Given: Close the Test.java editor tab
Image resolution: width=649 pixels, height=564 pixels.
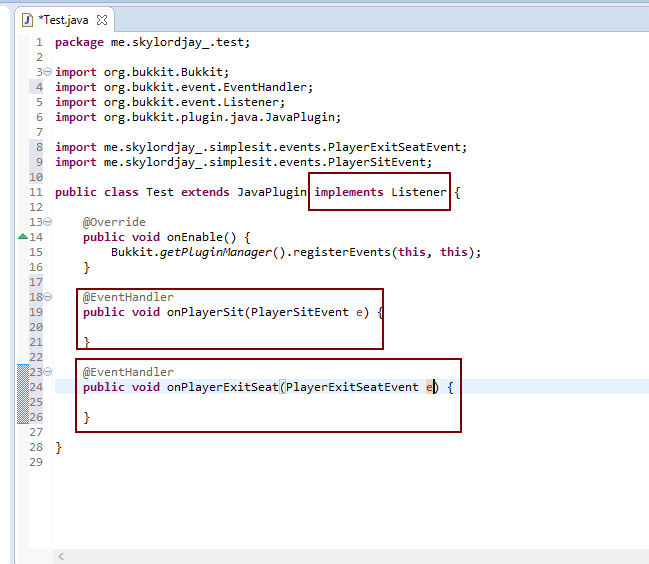Looking at the screenshot, I should [x=102, y=20].
